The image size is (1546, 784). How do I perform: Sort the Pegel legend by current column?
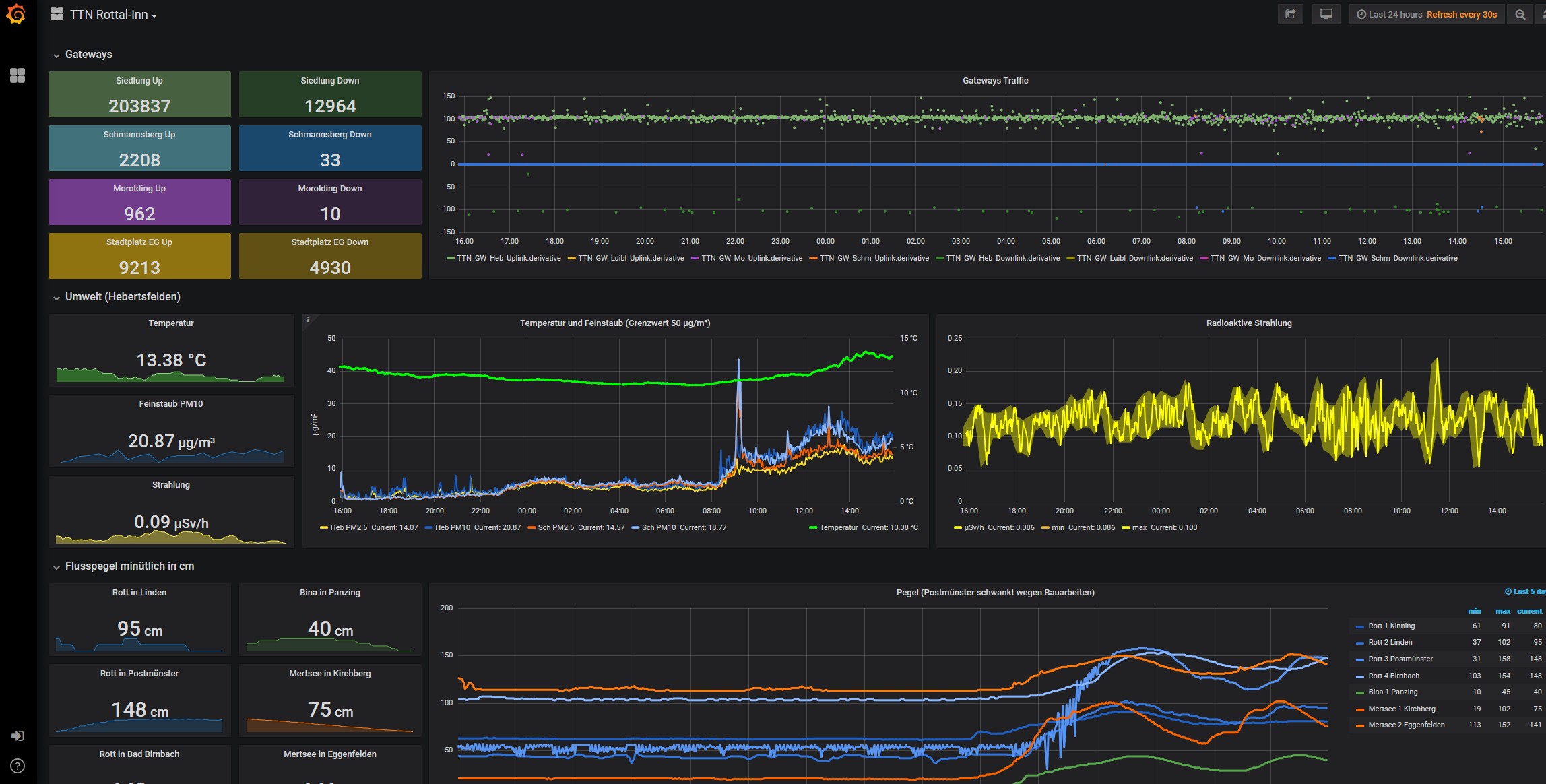(x=1529, y=611)
